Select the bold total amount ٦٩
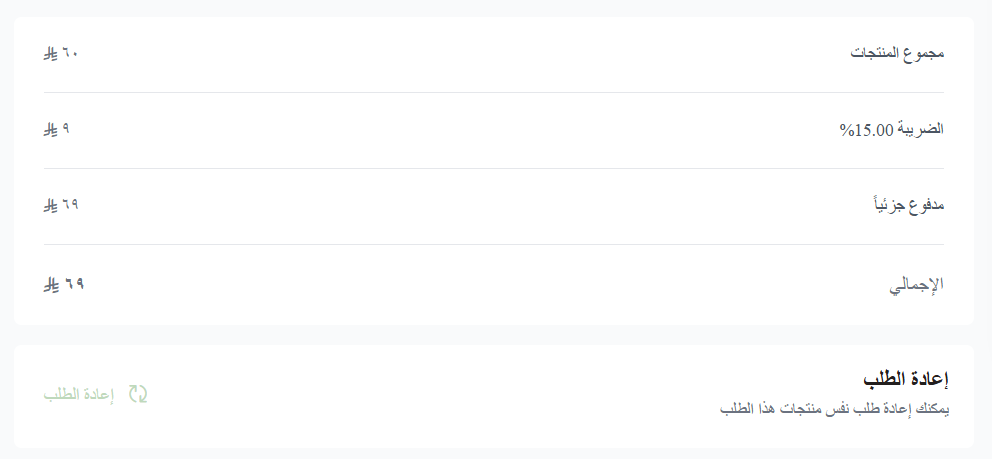 [74, 285]
